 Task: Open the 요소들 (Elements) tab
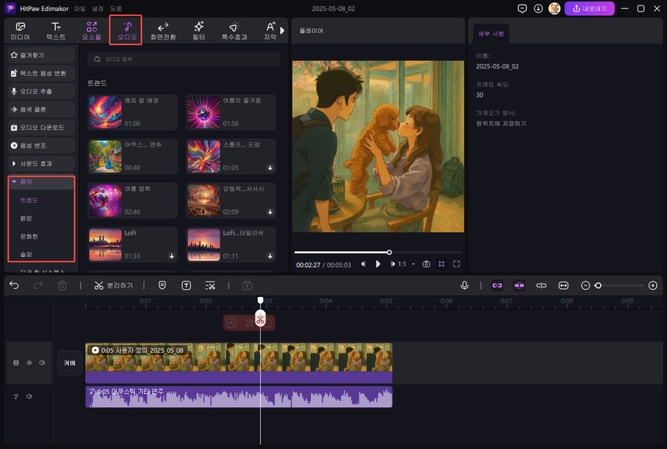pyautogui.click(x=91, y=31)
